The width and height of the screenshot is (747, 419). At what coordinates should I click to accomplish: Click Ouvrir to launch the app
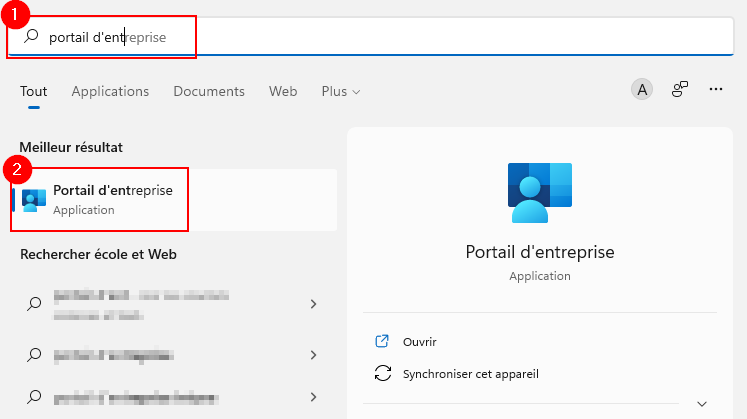click(x=420, y=342)
